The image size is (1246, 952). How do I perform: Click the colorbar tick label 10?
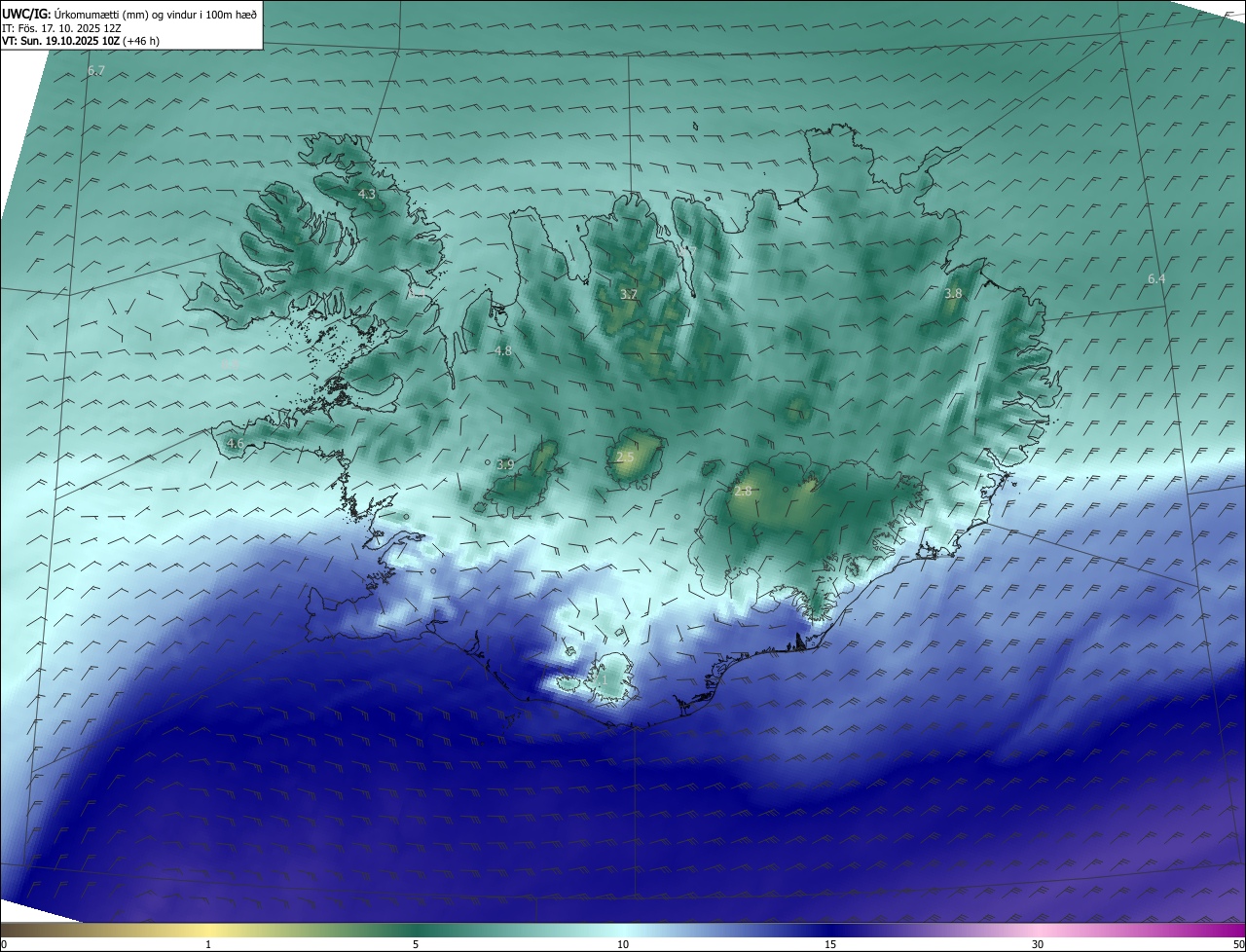pos(623,944)
